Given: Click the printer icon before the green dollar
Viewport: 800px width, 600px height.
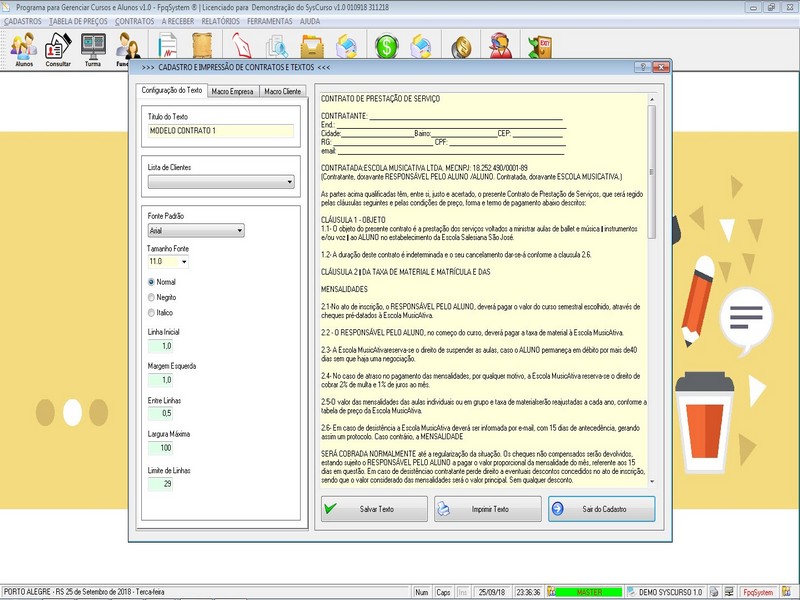Looking at the screenshot, I should point(347,46).
